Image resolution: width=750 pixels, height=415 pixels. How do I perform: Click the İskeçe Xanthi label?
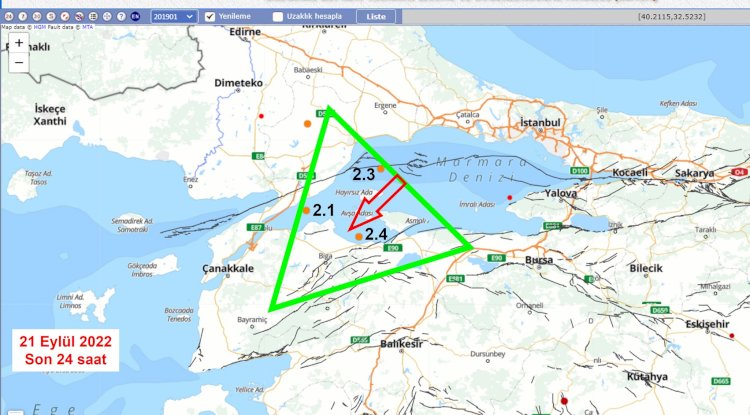tap(50, 115)
